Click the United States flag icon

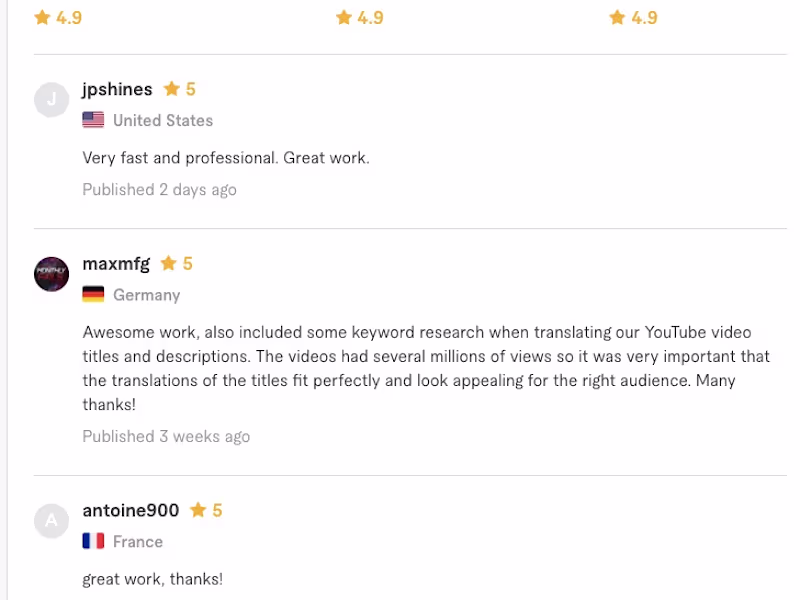coord(93,120)
